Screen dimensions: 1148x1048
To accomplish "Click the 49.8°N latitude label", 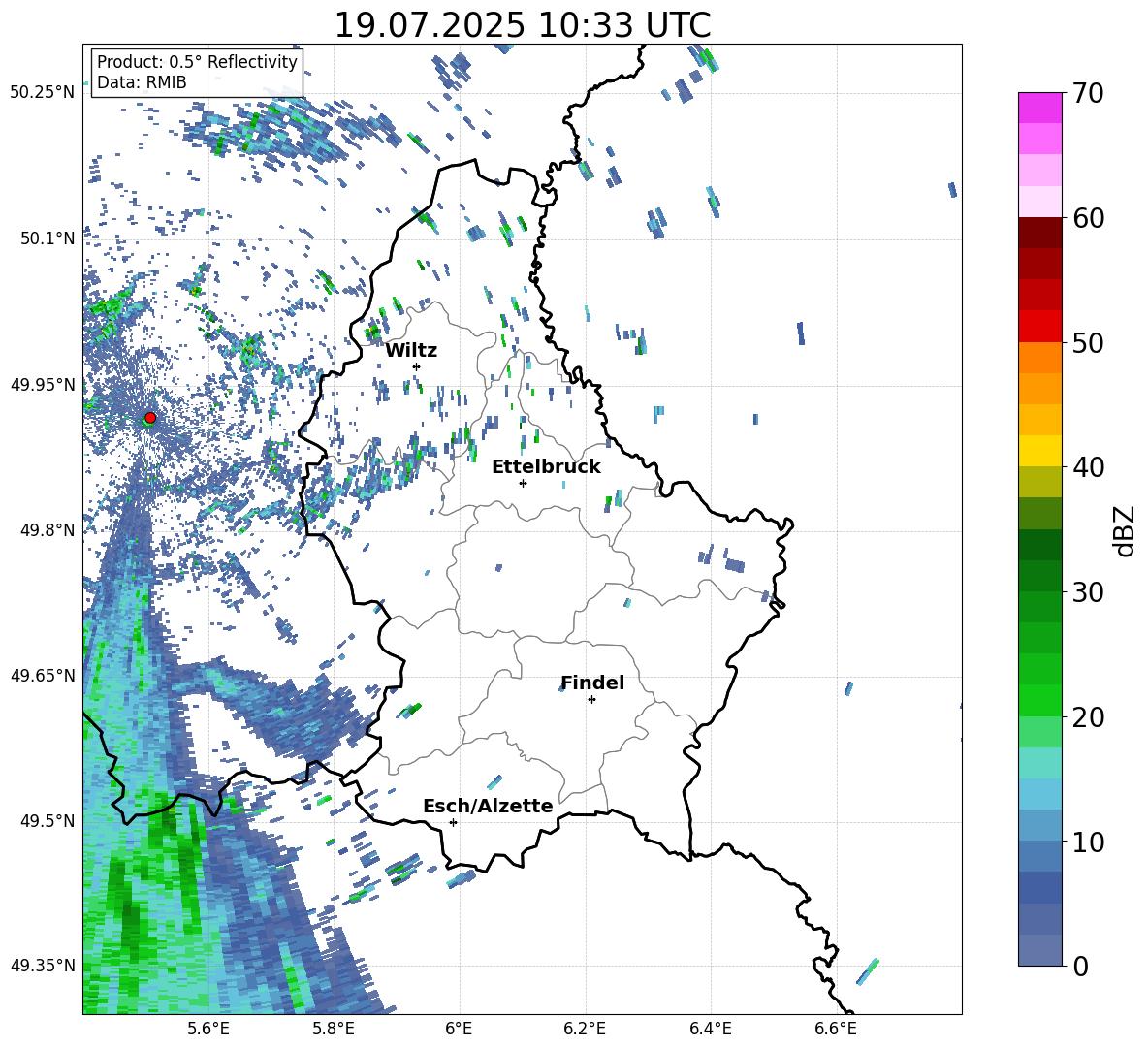I will (48, 529).
